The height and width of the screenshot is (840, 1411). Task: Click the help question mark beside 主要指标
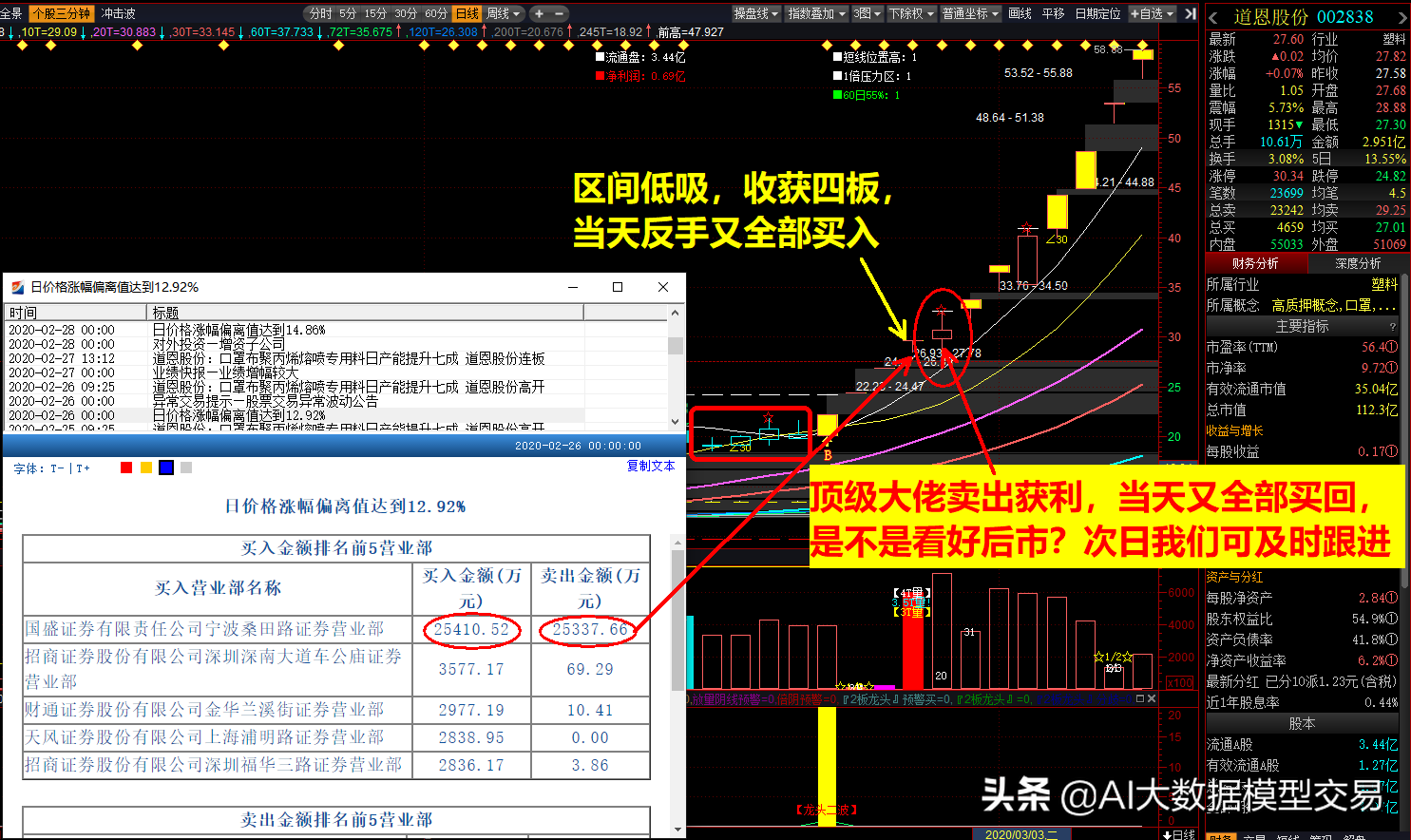[1393, 326]
